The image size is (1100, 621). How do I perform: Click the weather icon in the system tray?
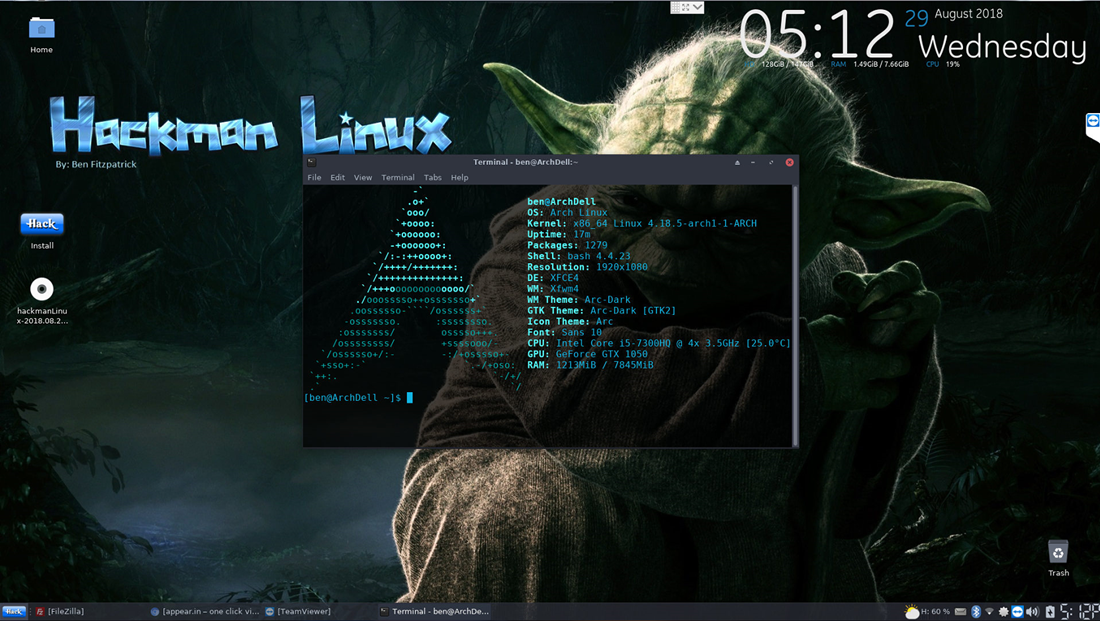912,612
